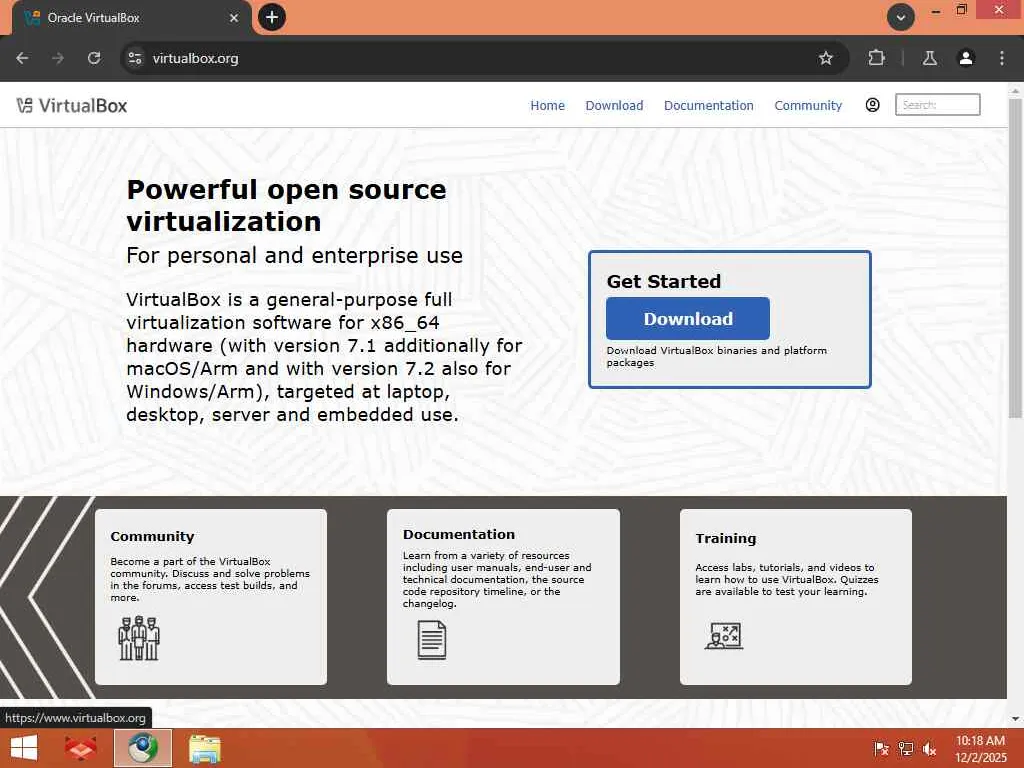
Task: Click the Get Started heading
Action: tap(664, 281)
